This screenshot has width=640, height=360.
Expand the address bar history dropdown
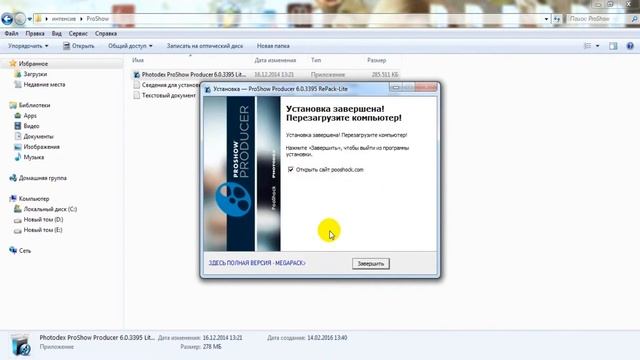[x=546, y=19]
